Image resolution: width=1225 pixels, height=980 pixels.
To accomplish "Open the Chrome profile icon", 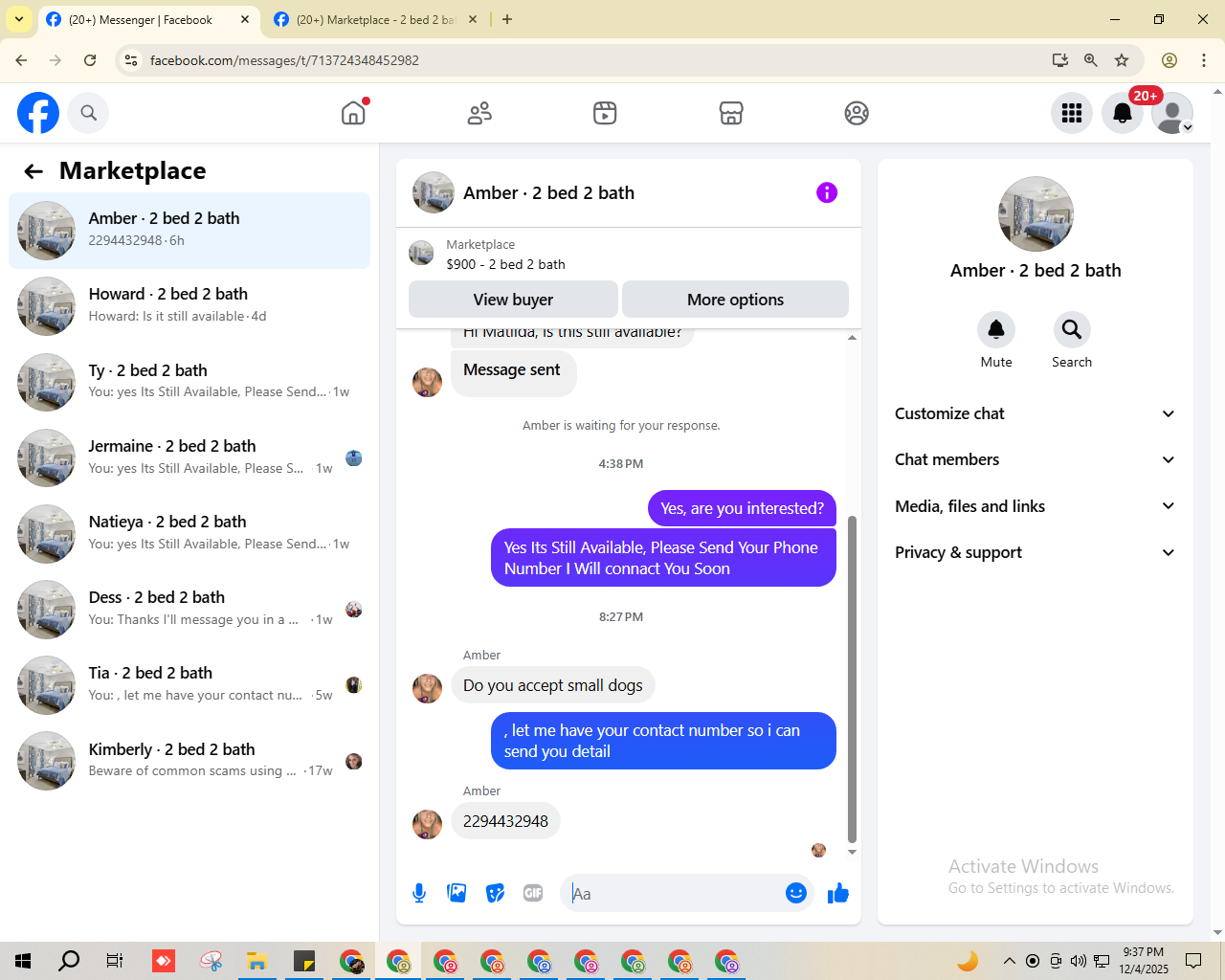I will click(x=1169, y=60).
